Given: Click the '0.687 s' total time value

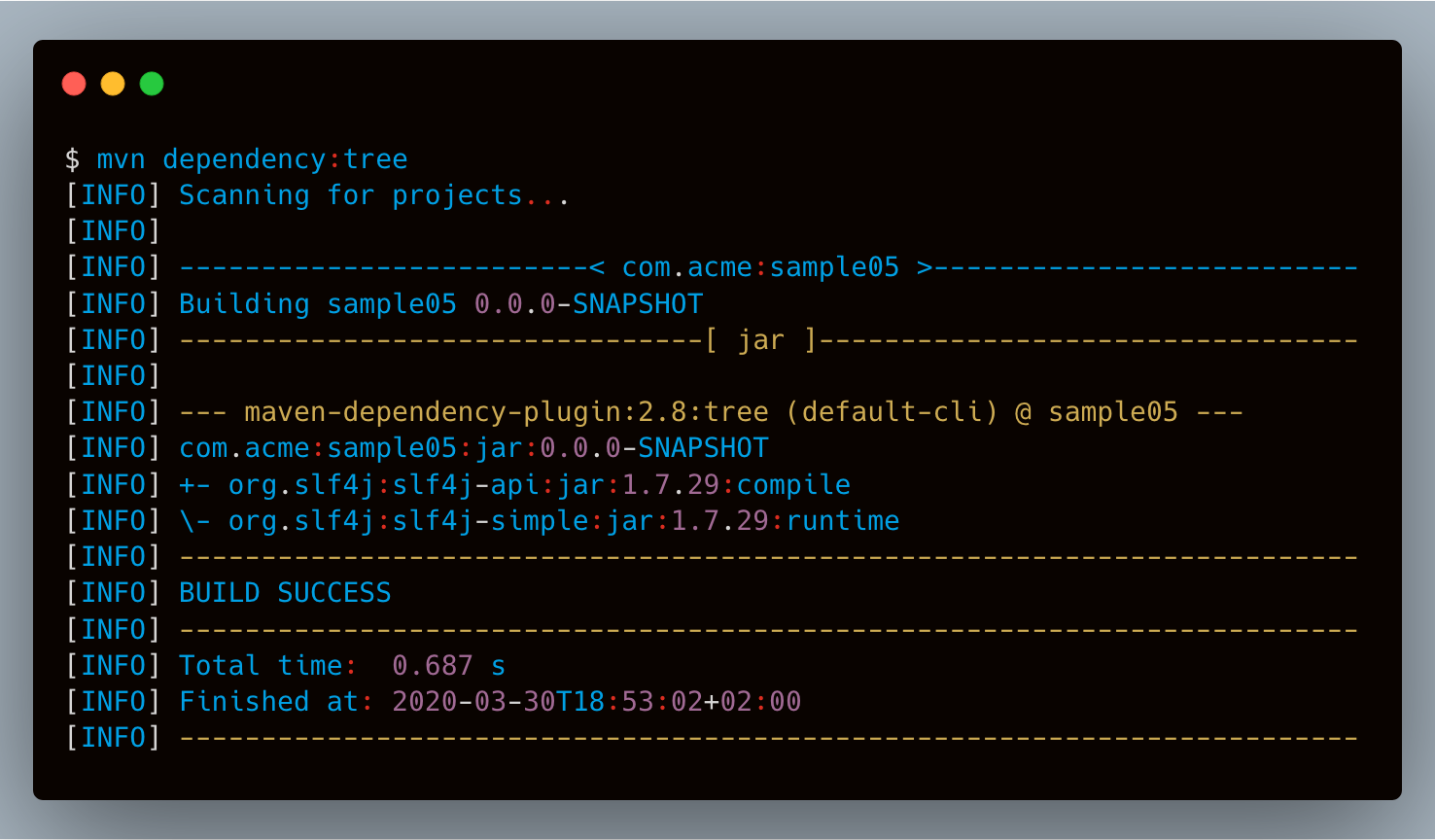Looking at the screenshot, I should click(x=448, y=666).
